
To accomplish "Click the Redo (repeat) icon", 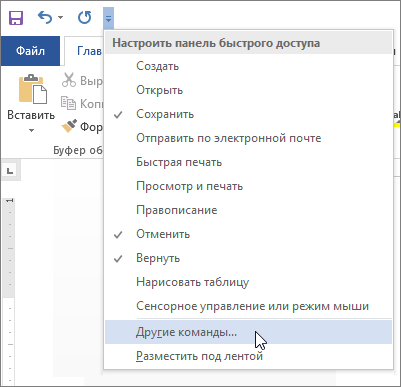I will coord(84,17).
